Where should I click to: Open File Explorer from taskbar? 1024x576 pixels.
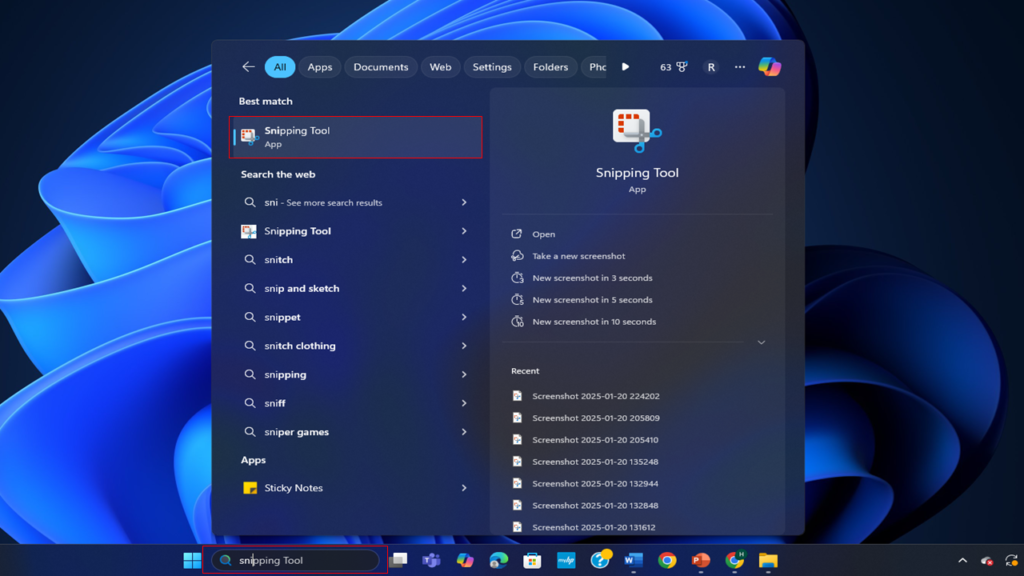[x=768, y=560]
